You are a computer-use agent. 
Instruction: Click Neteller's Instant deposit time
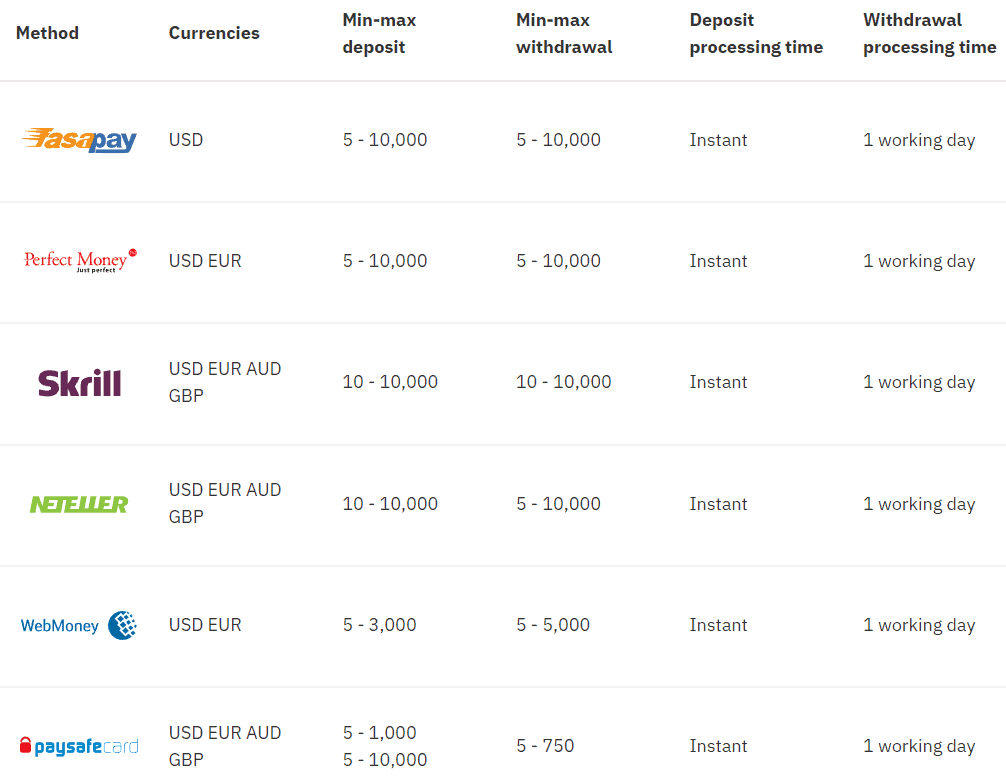[x=718, y=504]
